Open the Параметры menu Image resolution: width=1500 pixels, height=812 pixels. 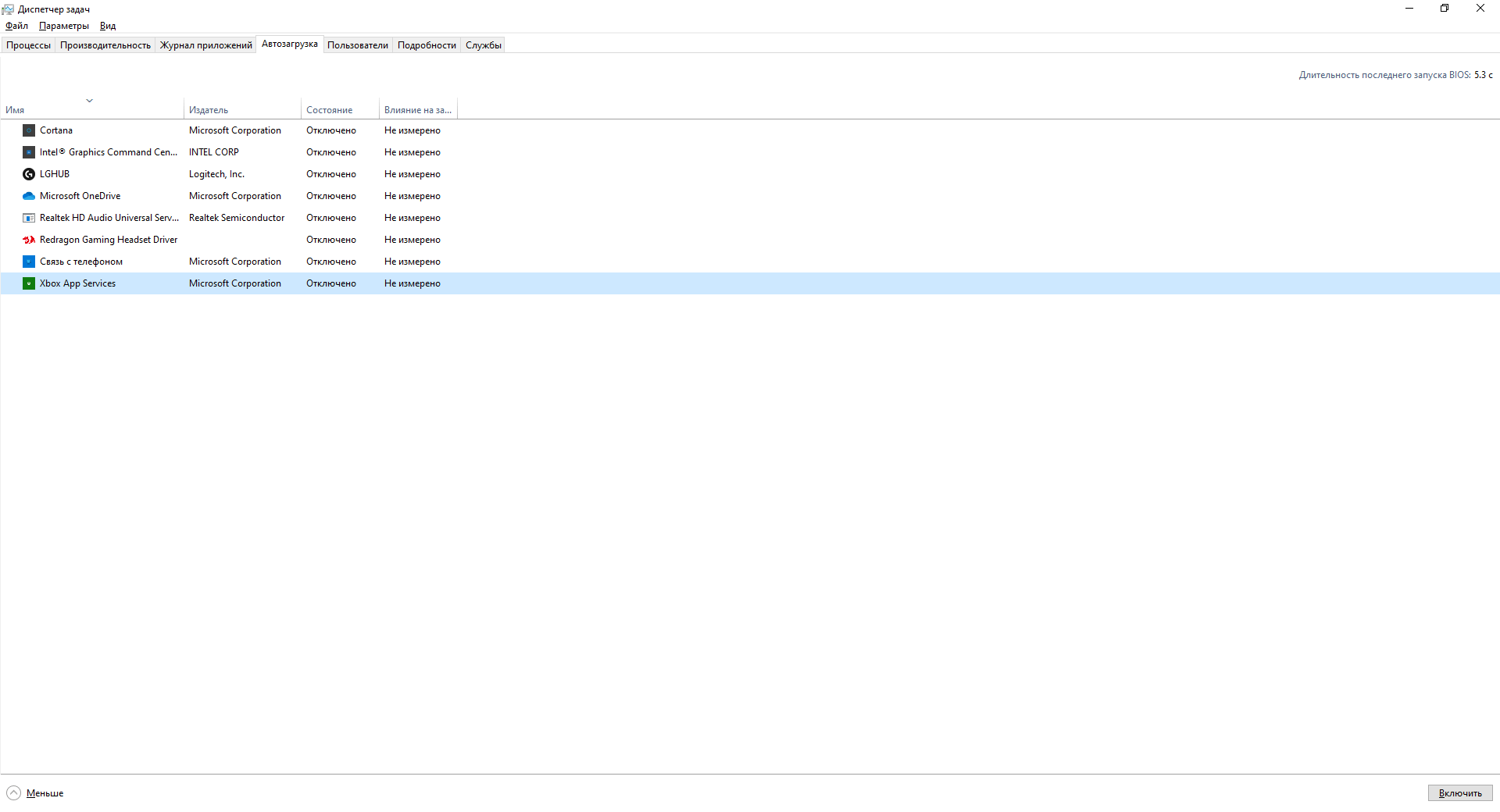coord(64,26)
